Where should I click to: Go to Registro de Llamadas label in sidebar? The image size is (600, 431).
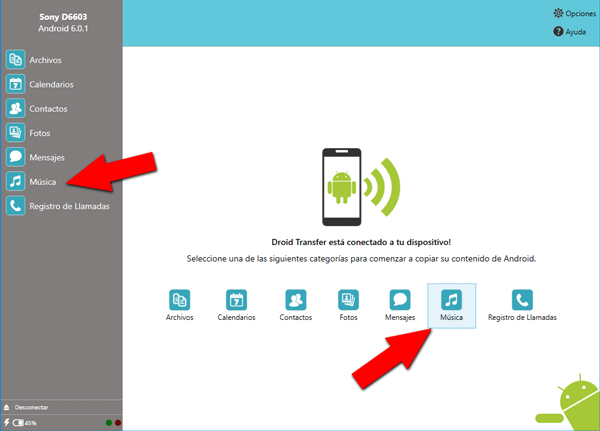tap(70, 206)
